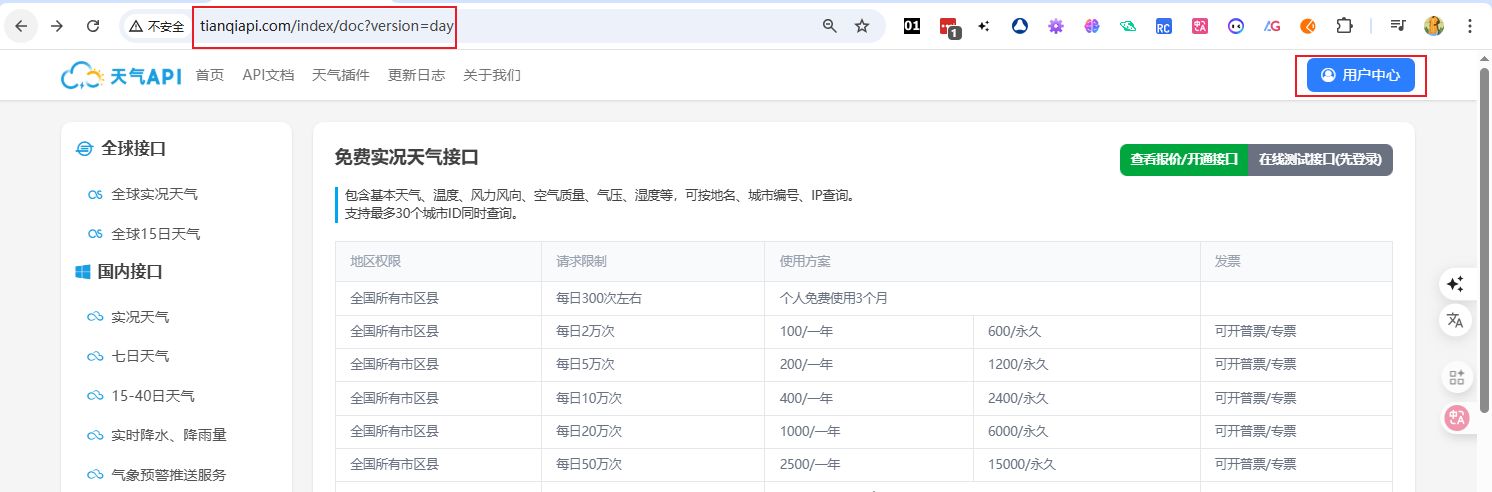1492x492 pixels.
Task: Click the 用户中心 button
Action: (x=1360, y=75)
